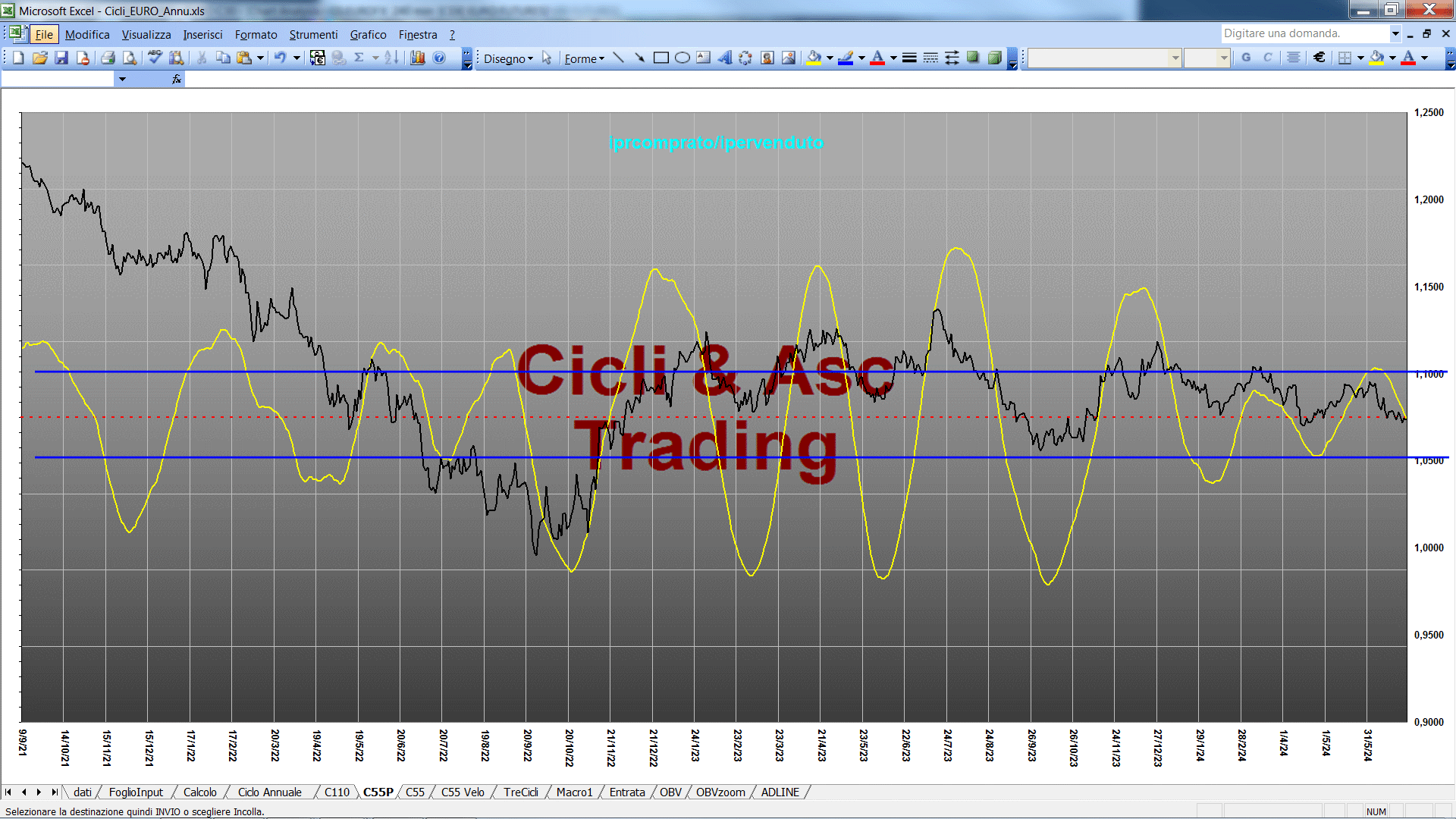The image size is (1456, 819).
Task: Select the Rectangle drawing tool
Action: (x=661, y=58)
